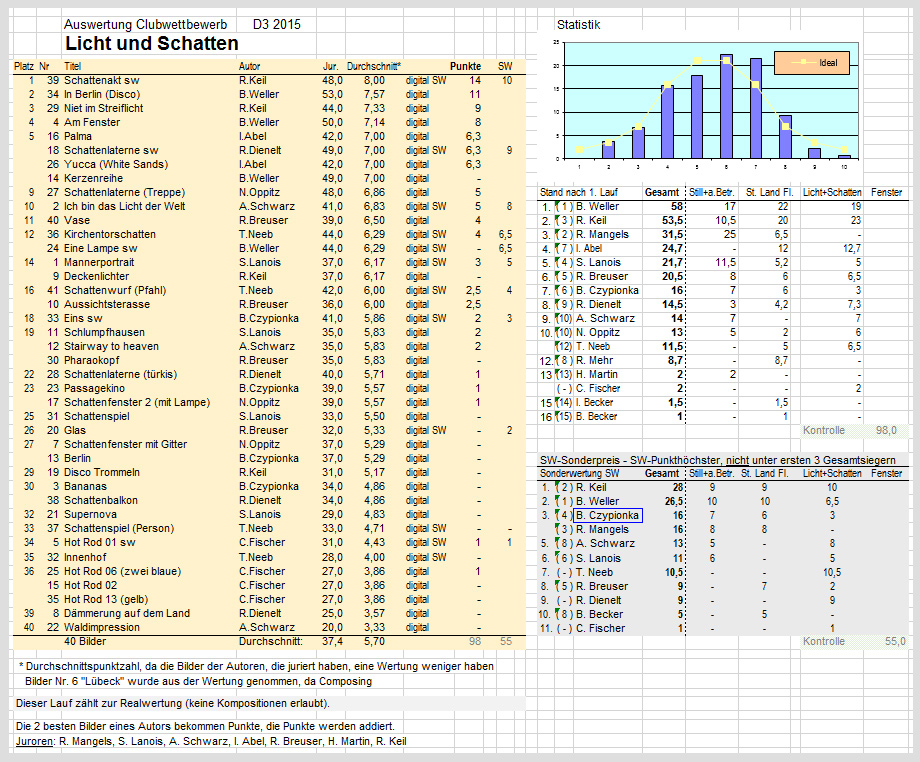Click the Gesamt value "26,5" in Sonderwertung
This screenshot has height=762, width=920.
[x=674, y=502]
